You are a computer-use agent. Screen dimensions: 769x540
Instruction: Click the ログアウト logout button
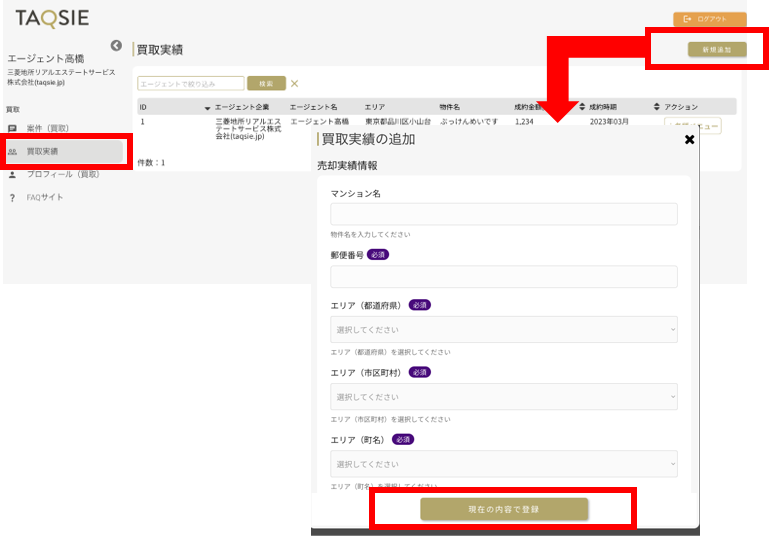710,19
